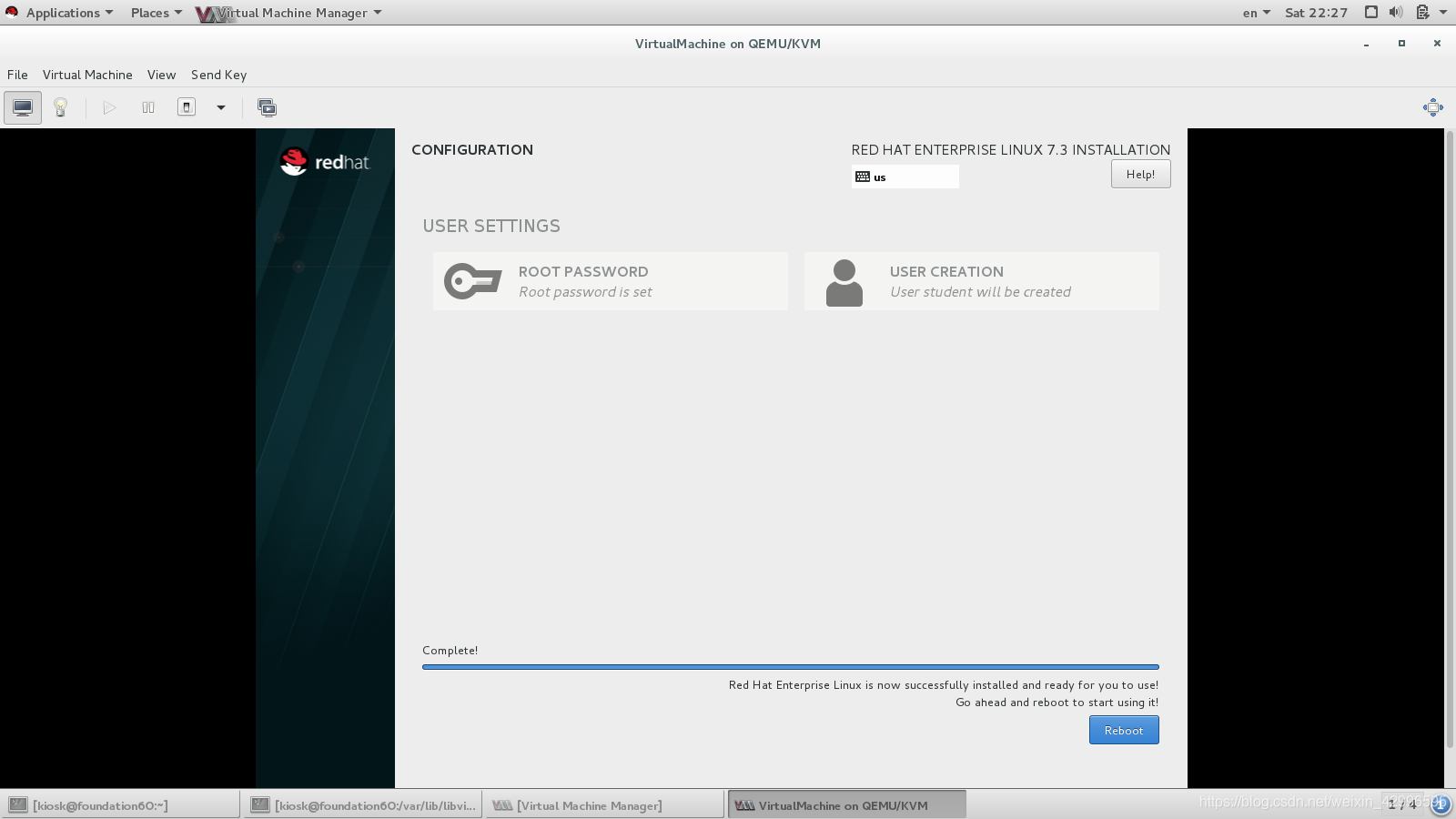Click the vertical scrollbar of console
1456x819 pixels.
1450,440
